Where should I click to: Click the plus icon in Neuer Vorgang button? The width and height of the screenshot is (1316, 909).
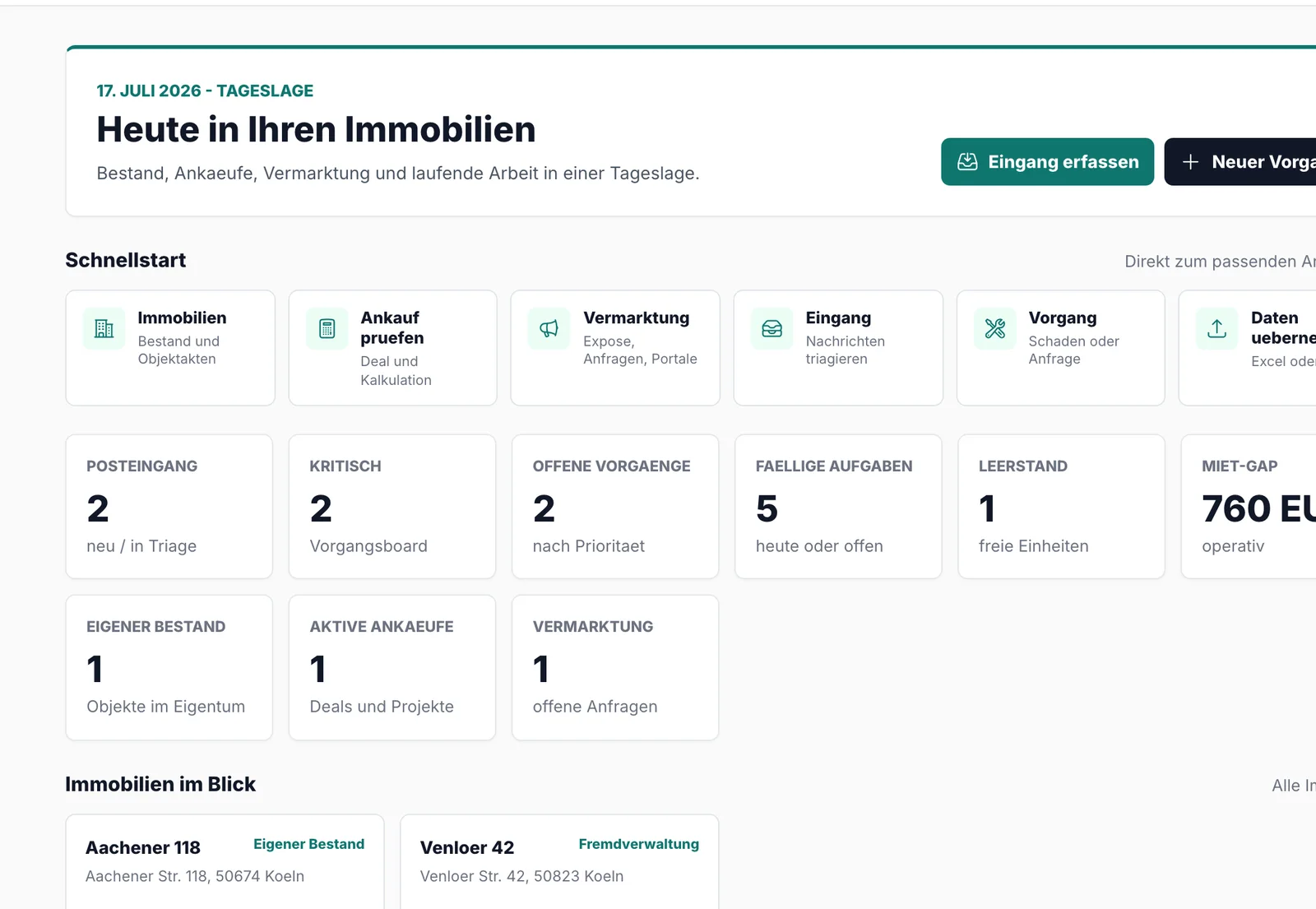coord(1190,162)
